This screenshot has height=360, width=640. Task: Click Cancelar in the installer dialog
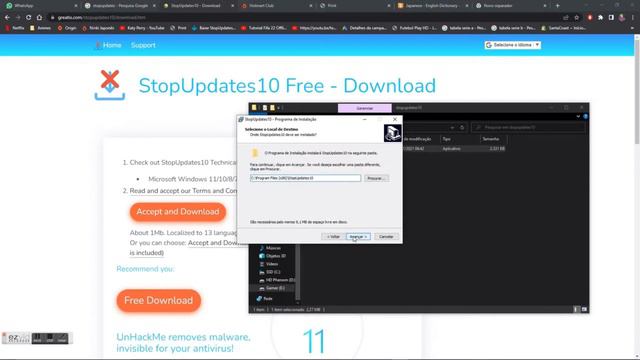point(386,237)
